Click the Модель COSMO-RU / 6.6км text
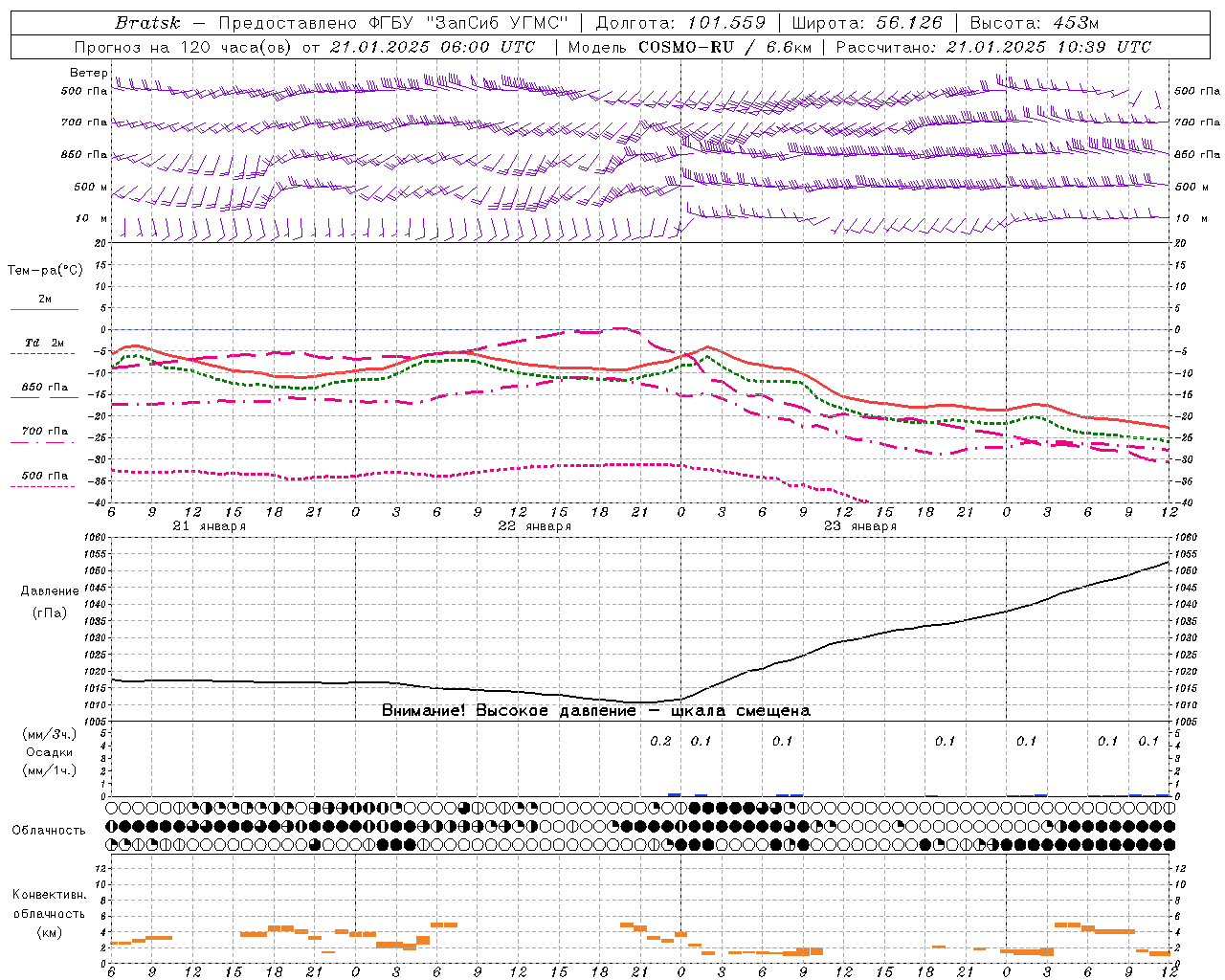Screen dimensions: 1225x980 point(690,47)
